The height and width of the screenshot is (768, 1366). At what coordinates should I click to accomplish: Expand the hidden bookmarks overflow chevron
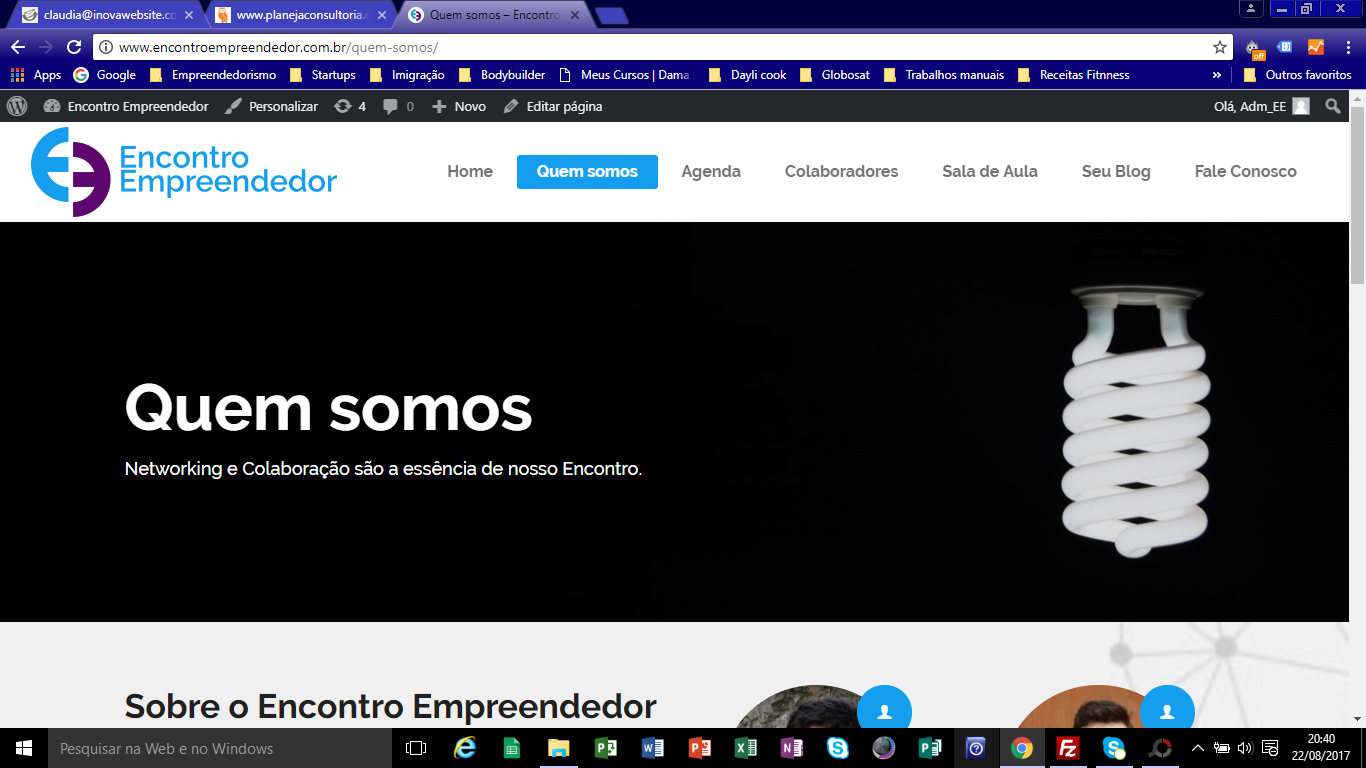1216,75
